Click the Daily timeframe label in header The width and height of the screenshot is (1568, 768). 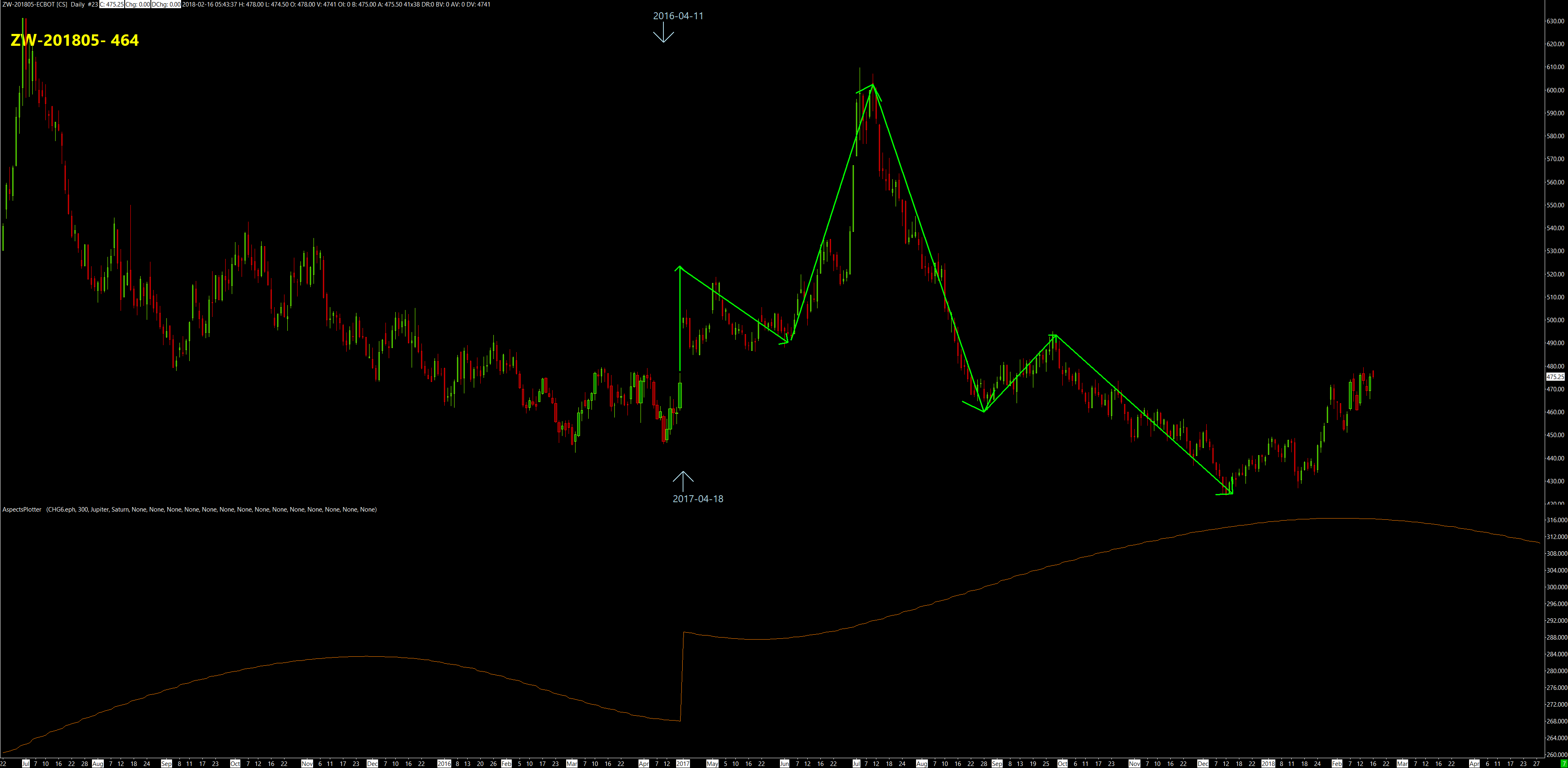click(x=77, y=4)
